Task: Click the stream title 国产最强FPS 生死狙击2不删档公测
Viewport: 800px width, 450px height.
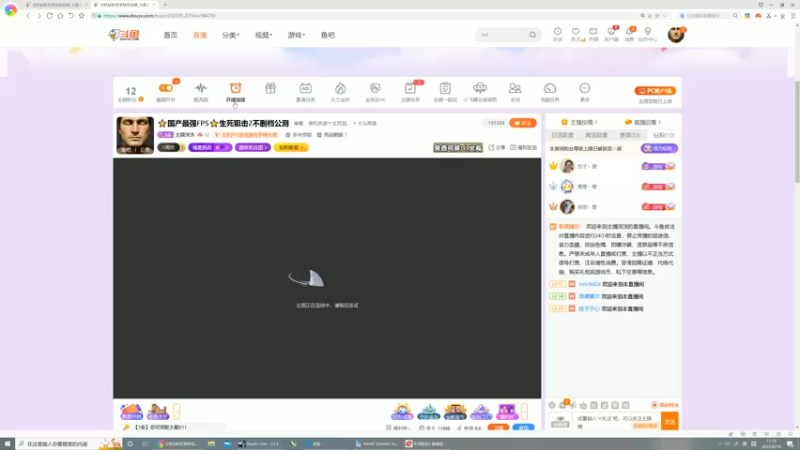Action: click(x=223, y=123)
